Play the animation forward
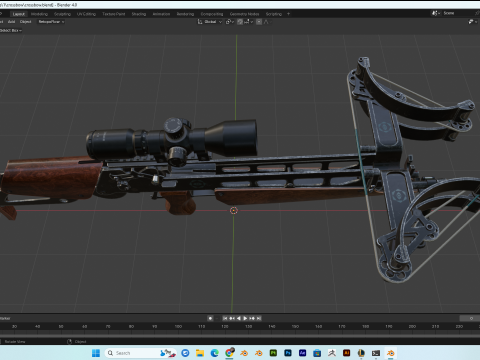 [245, 318]
